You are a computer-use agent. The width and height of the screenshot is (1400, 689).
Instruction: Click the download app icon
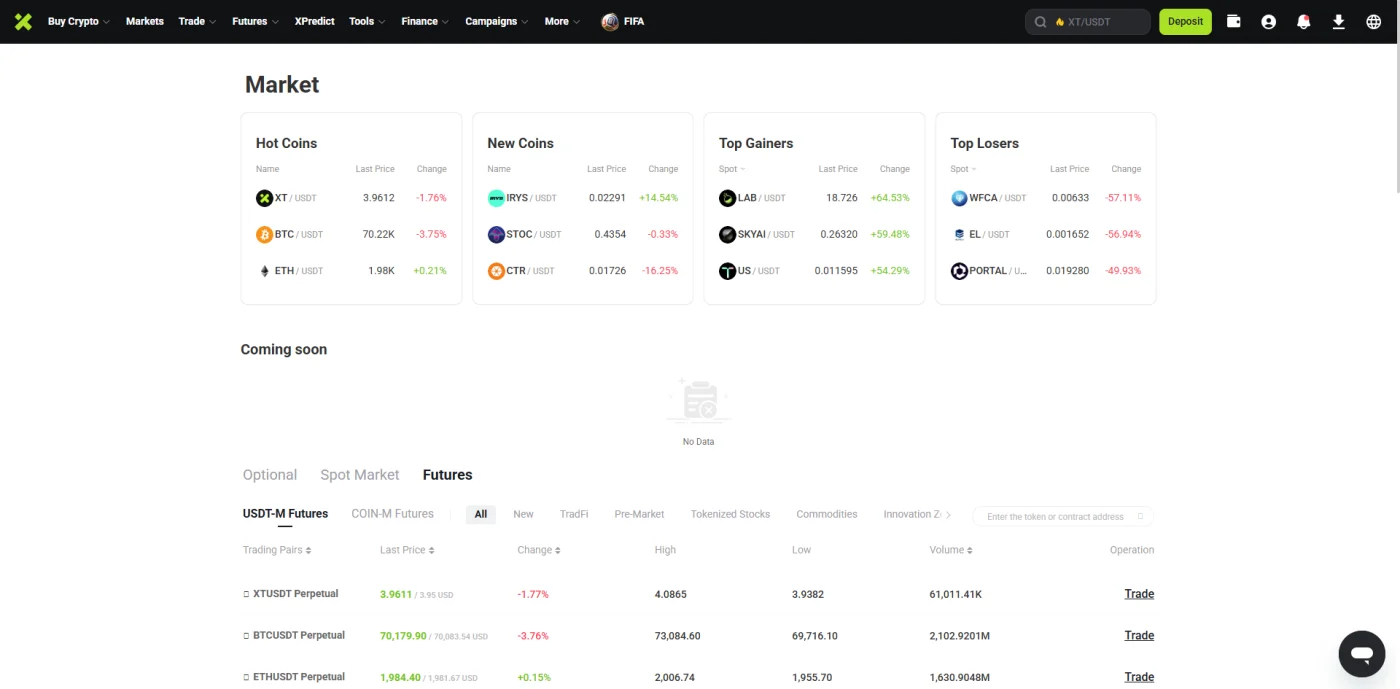(1338, 21)
